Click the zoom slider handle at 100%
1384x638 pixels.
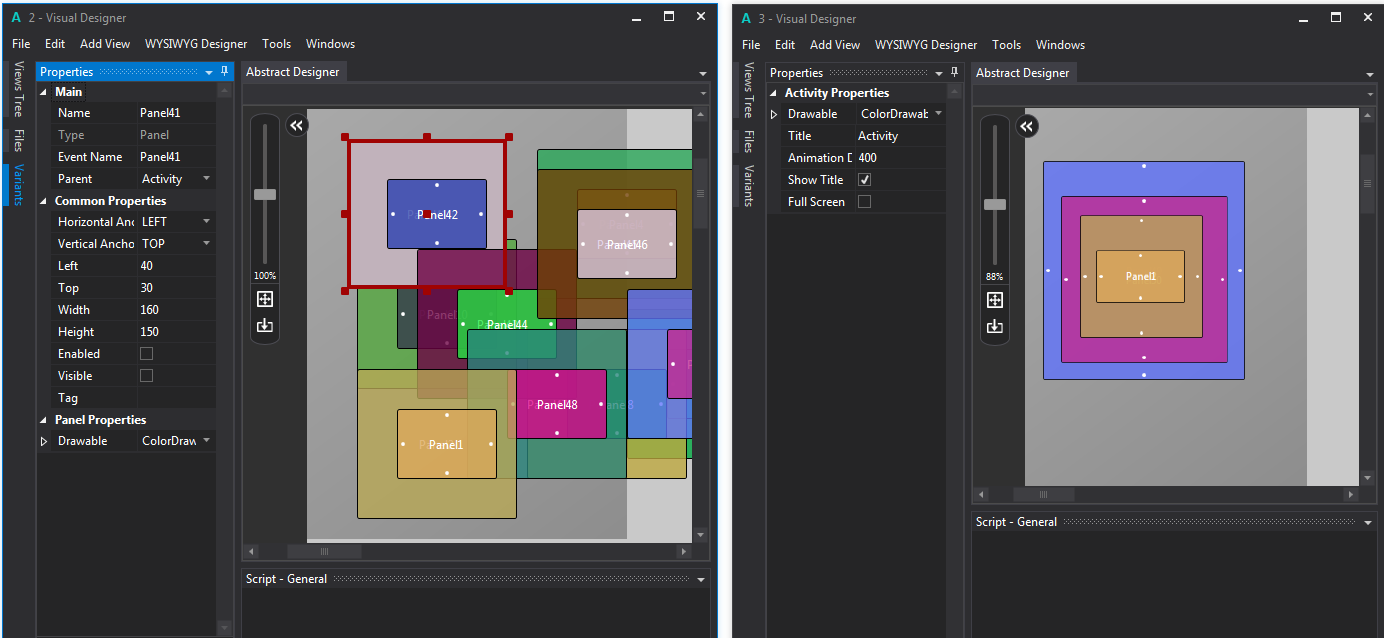click(x=265, y=195)
